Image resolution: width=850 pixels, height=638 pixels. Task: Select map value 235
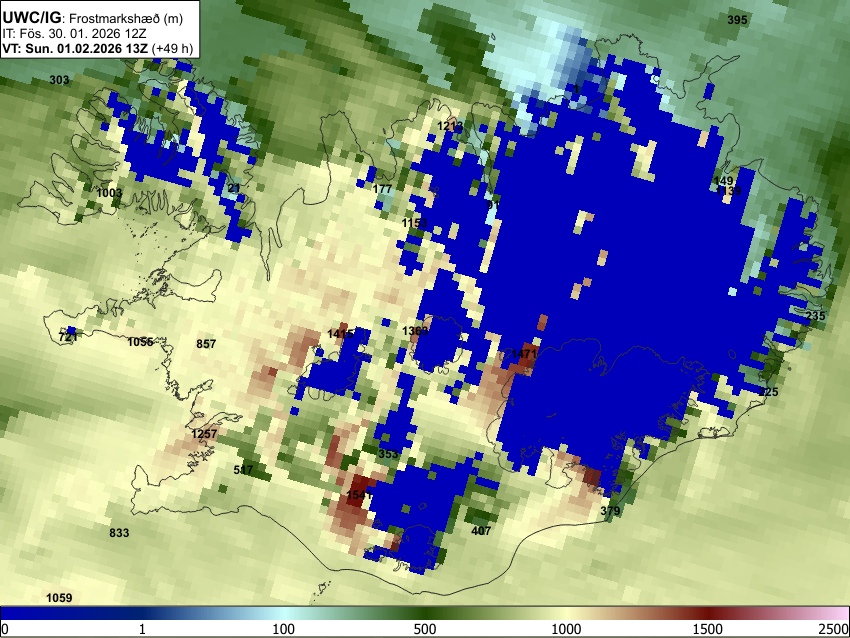tap(815, 316)
